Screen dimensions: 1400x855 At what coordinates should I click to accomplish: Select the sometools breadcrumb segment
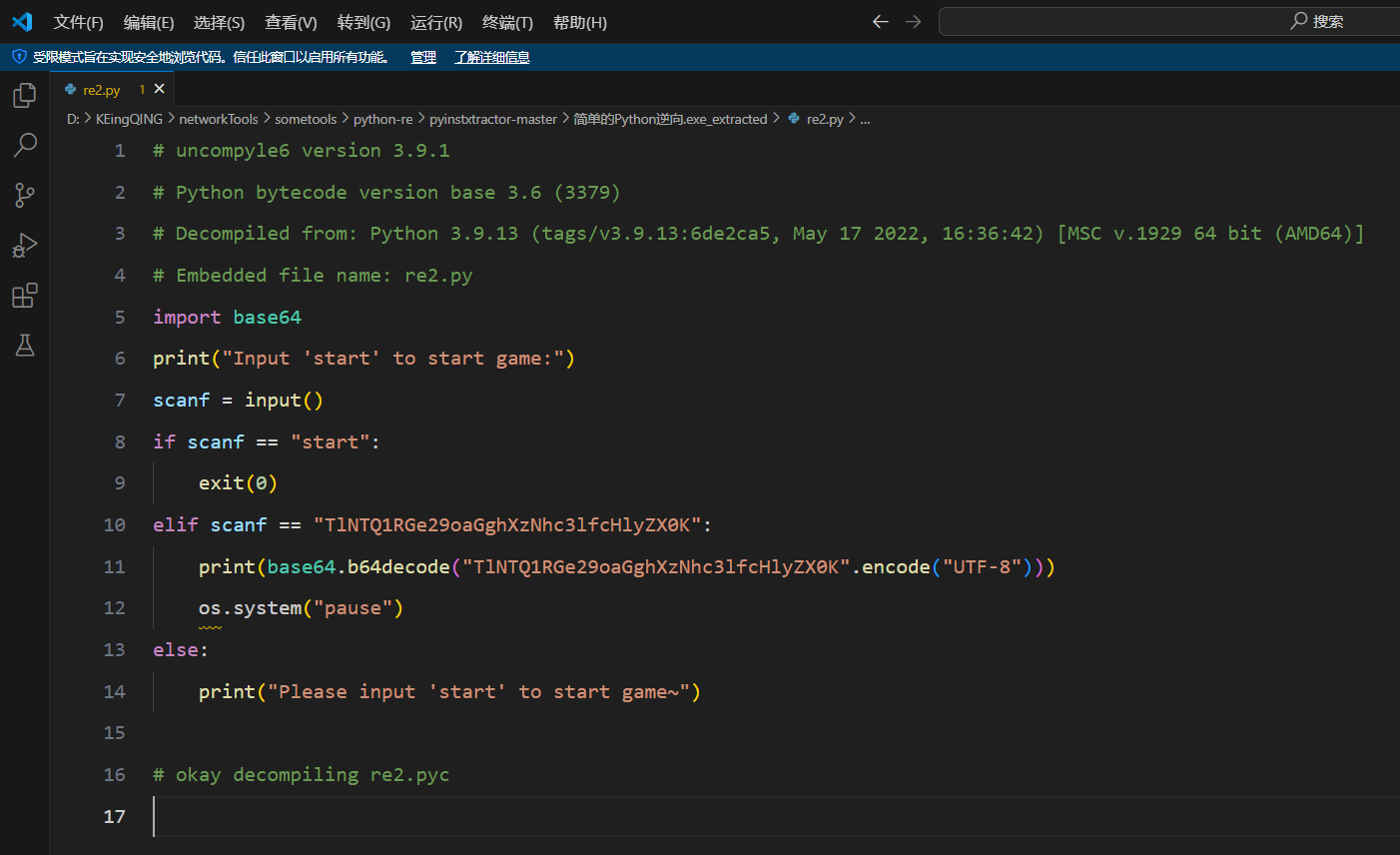click(306, 119)
